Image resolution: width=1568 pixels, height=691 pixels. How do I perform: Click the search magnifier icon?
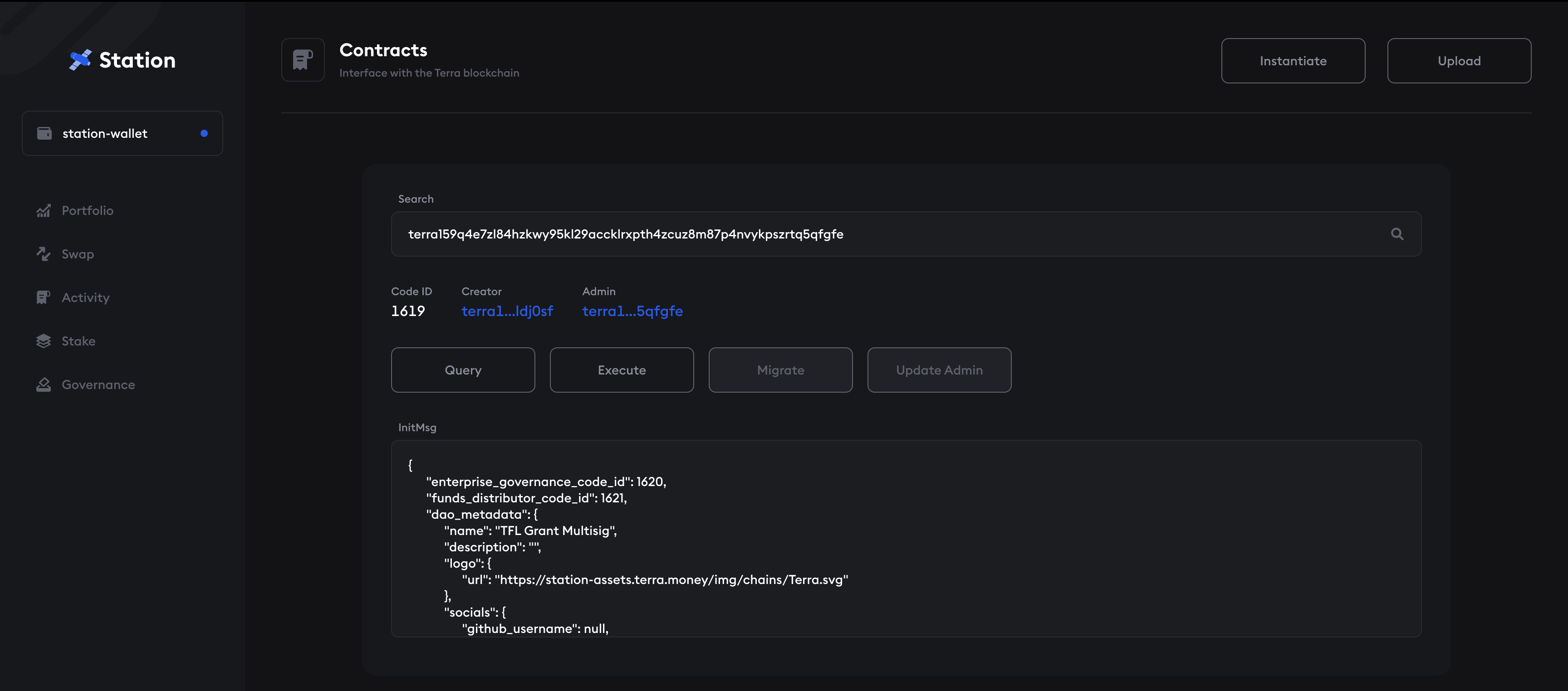[1397, 234]
